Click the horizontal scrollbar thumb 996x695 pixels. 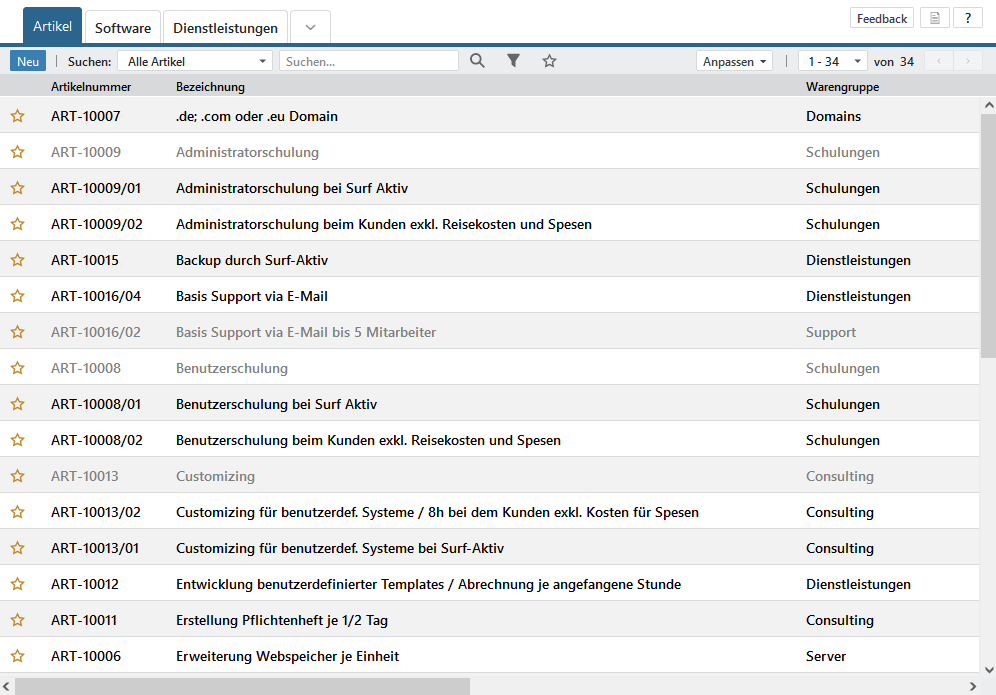click(x=243, y=686)
